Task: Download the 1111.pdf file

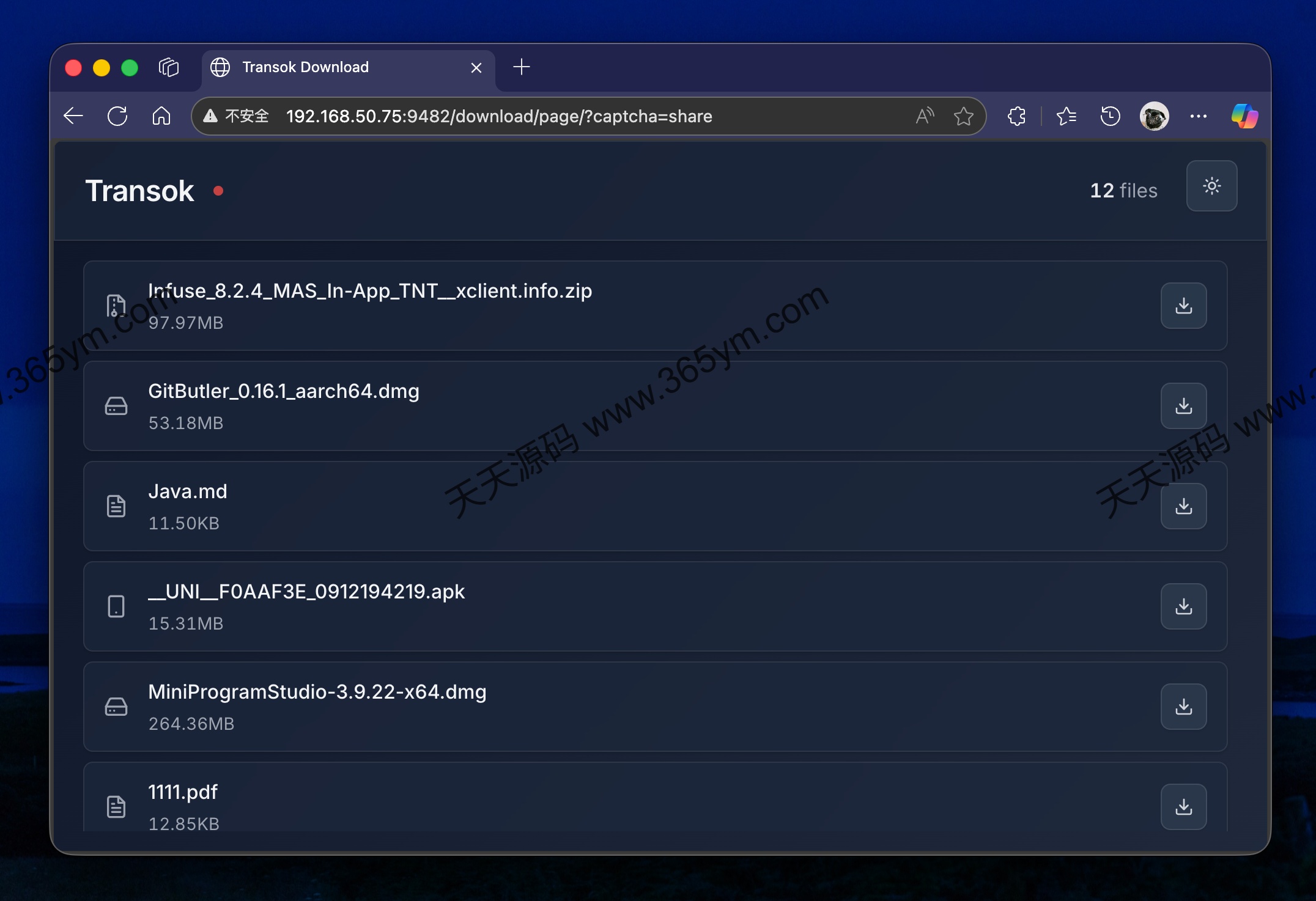Action: click(x=1183, y=807)
